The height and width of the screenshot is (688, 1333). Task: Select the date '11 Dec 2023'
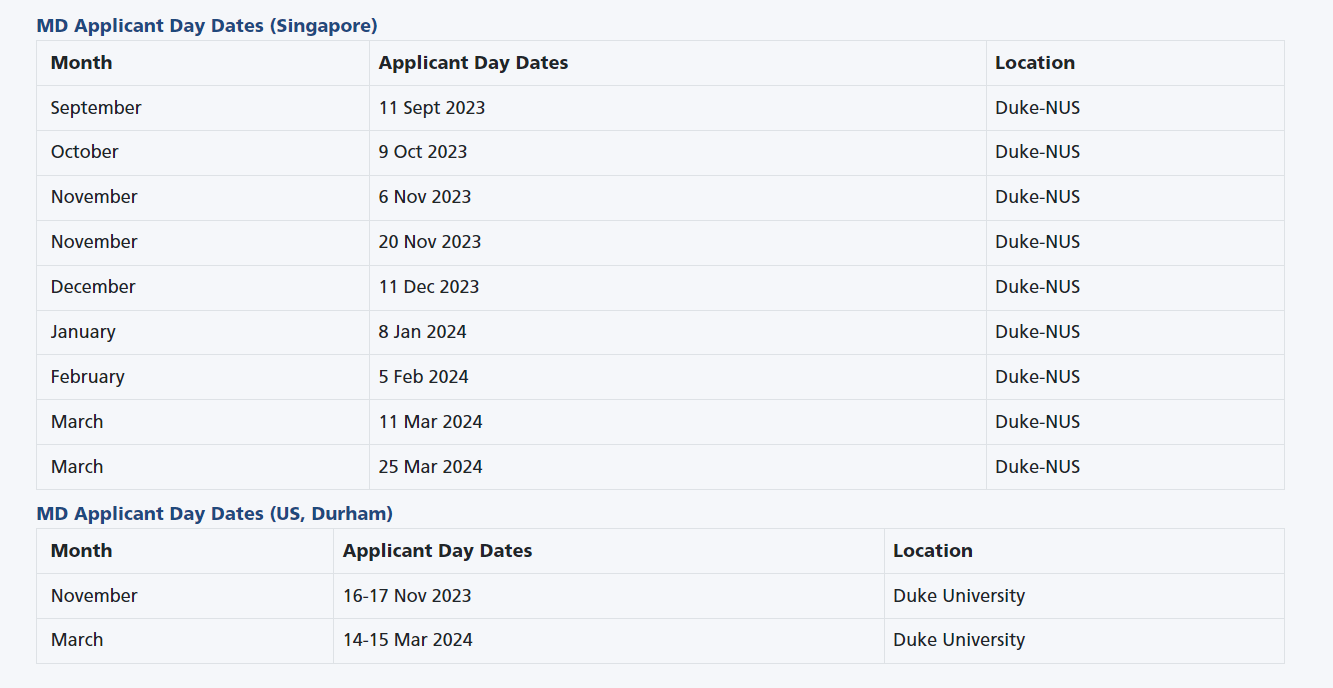click(x=429, y=287)
